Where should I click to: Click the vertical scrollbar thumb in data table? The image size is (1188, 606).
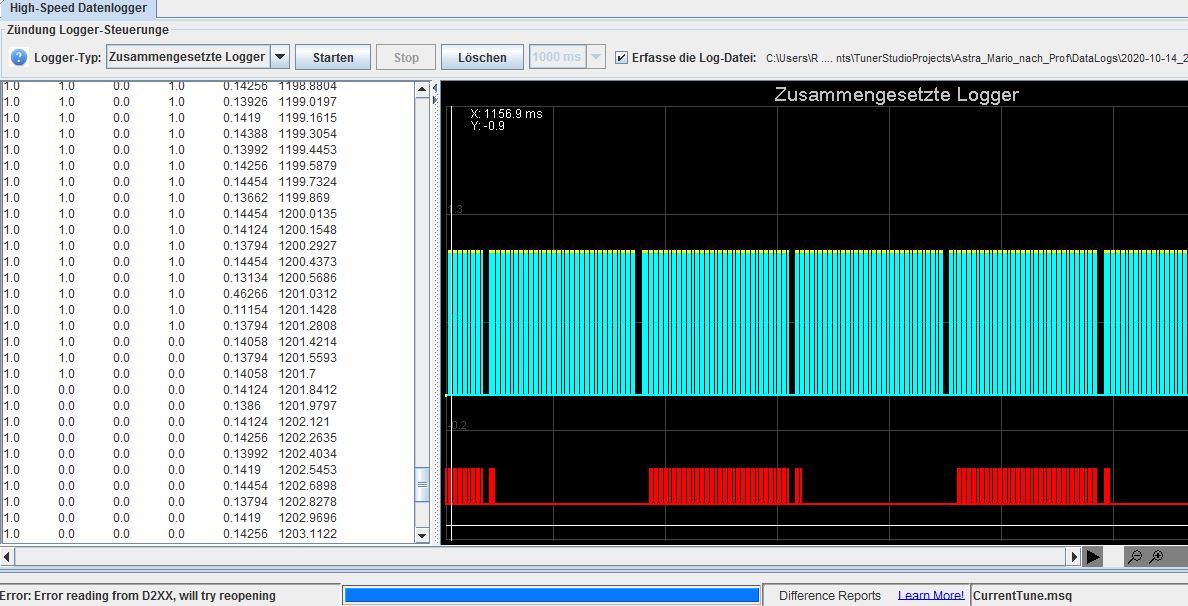click(x=422, y=485)
